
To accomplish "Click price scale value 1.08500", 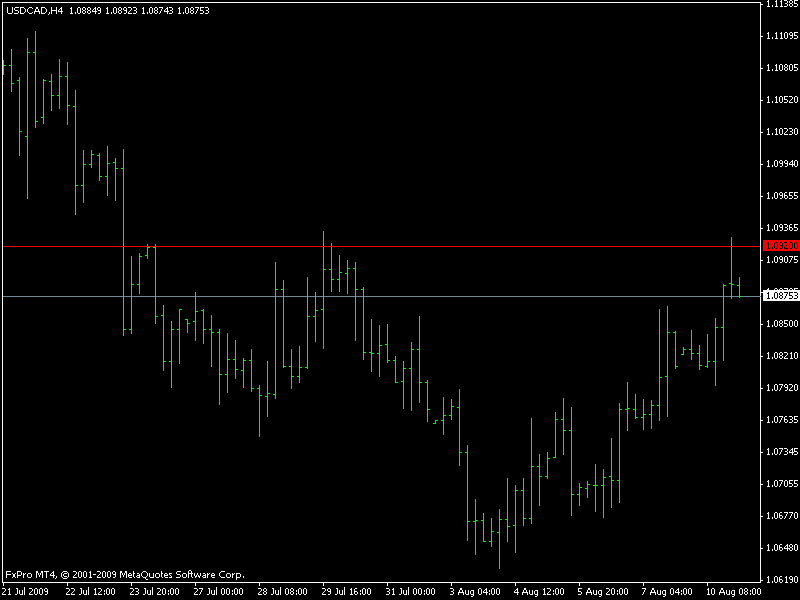I will (782, 324).
